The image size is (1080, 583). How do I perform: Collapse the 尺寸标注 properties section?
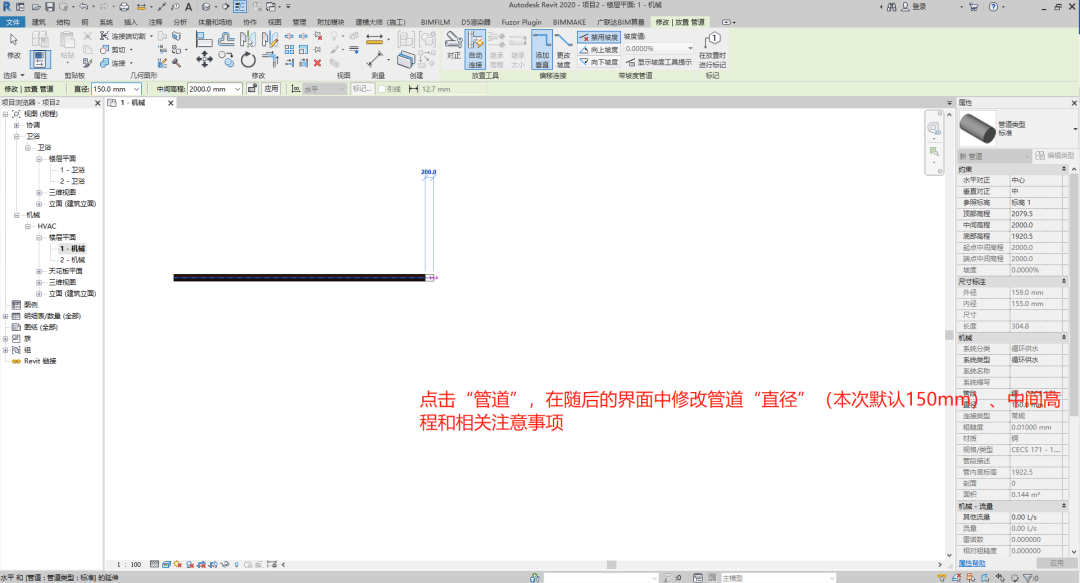[1063, 281]
